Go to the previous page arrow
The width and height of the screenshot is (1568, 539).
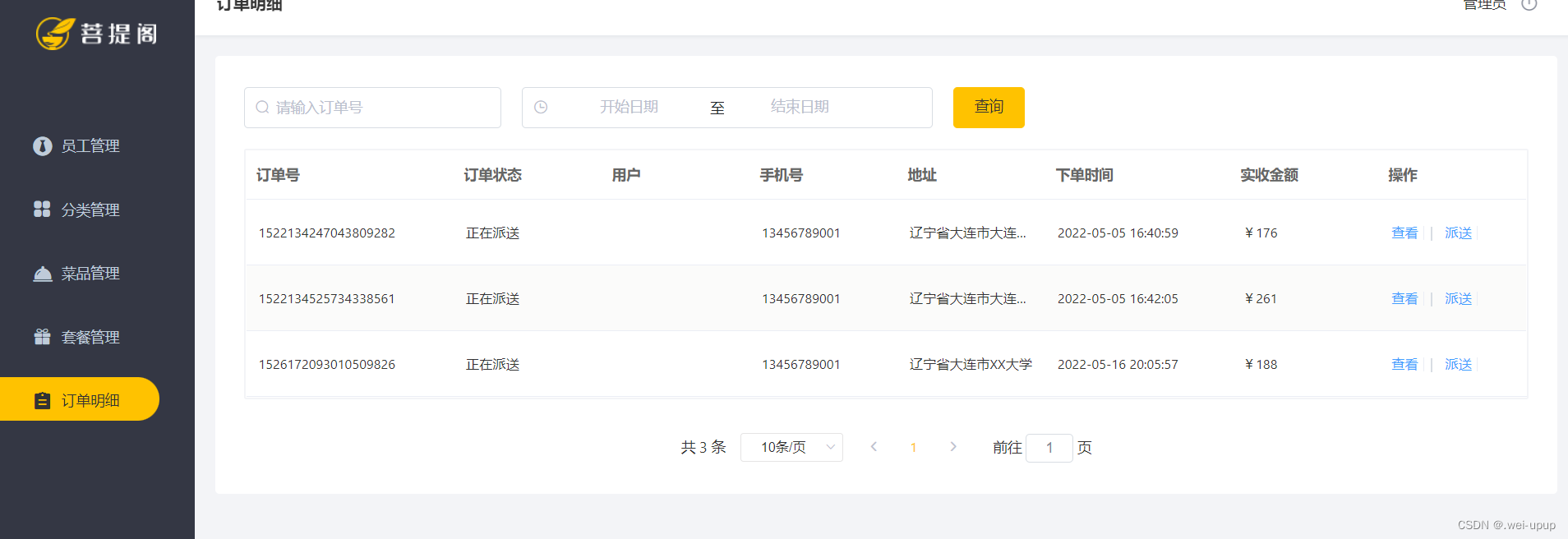tap(874, 447)
